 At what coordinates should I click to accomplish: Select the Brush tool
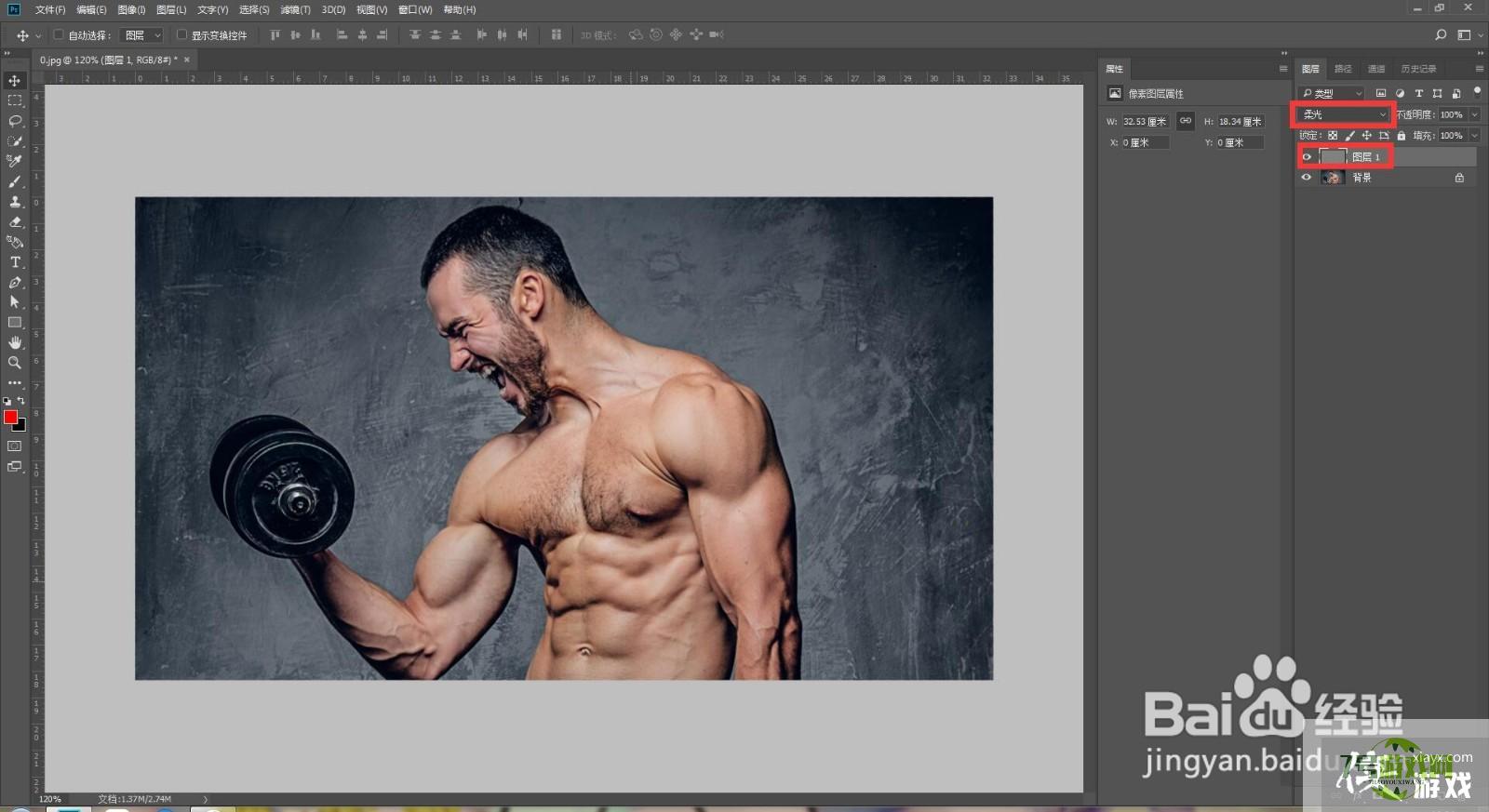click(14, 181)
